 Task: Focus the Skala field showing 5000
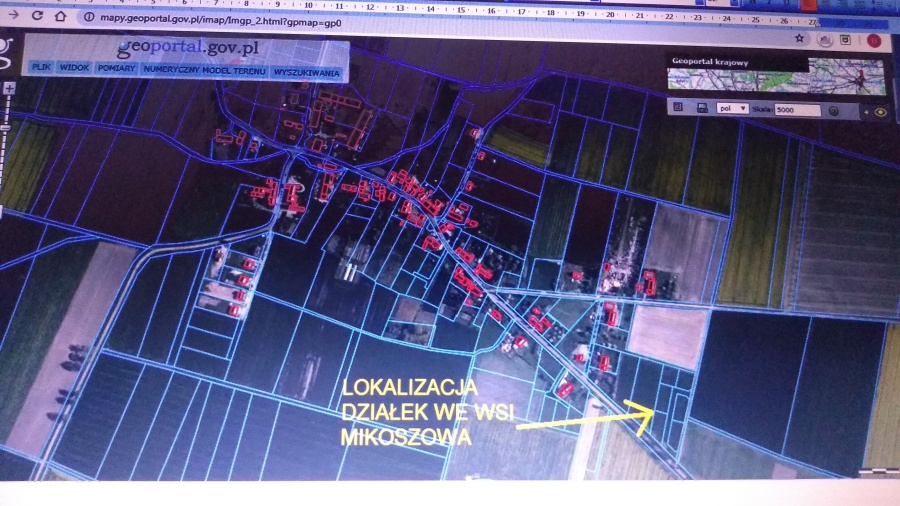pos(797,110)
